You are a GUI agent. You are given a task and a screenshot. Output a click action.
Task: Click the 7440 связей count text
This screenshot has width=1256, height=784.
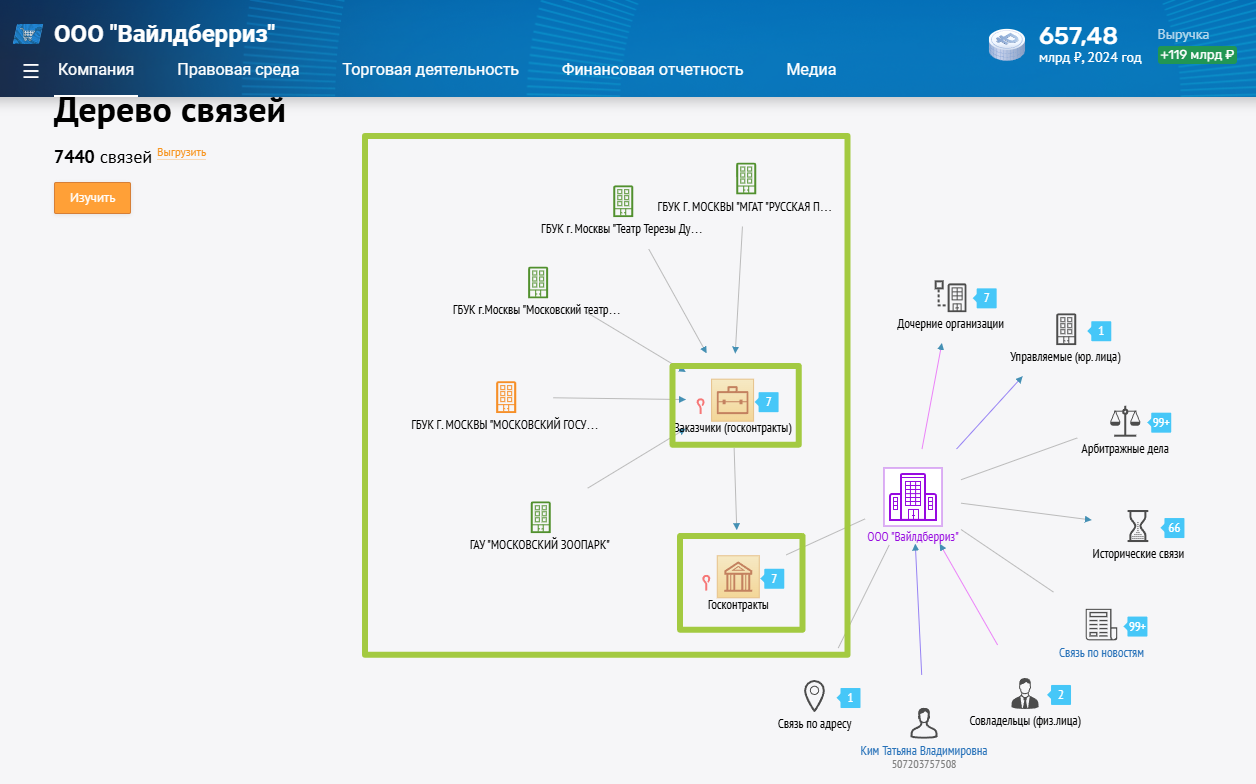[103, 156]
